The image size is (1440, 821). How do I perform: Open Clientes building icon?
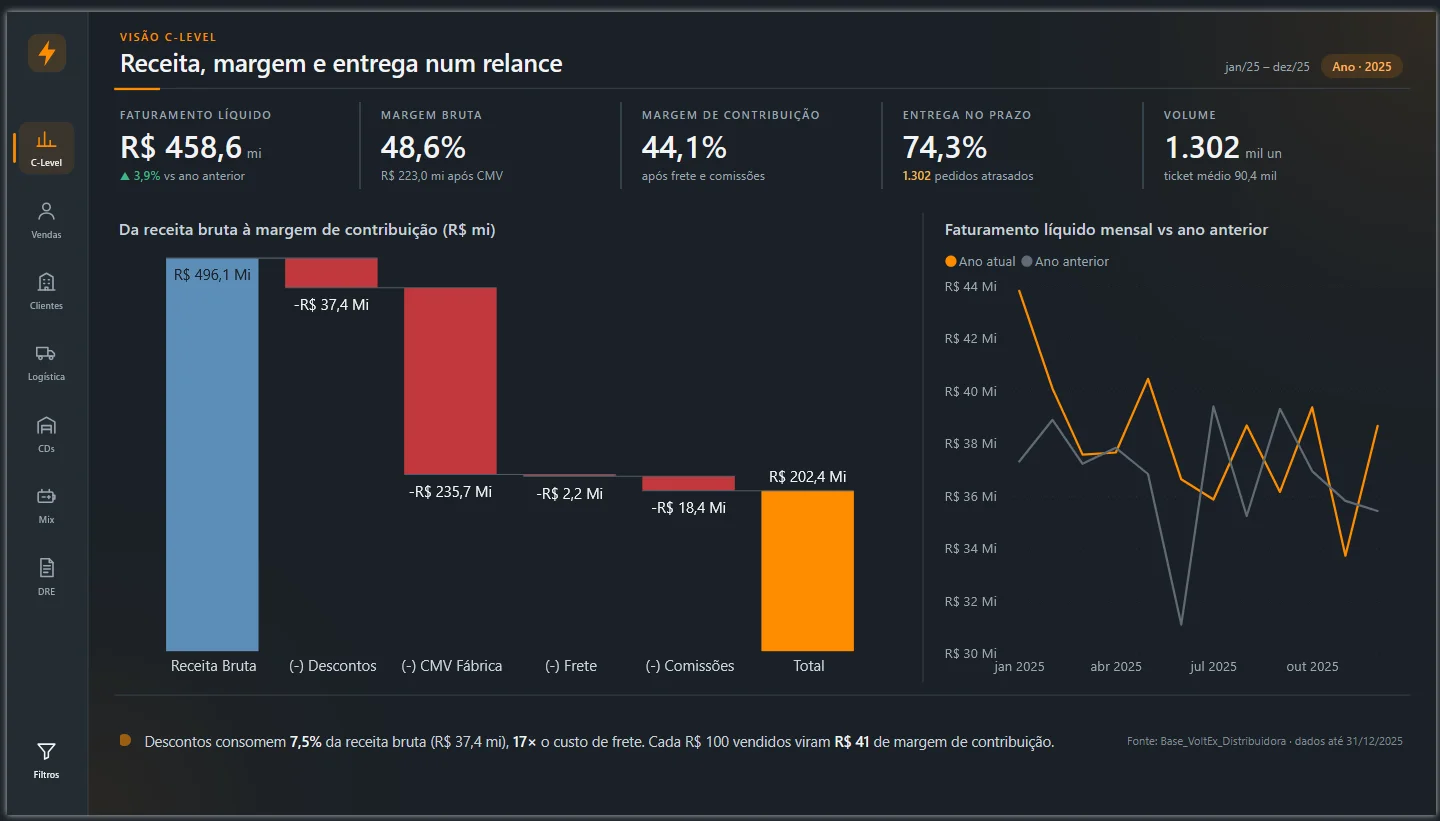point(46,282)
